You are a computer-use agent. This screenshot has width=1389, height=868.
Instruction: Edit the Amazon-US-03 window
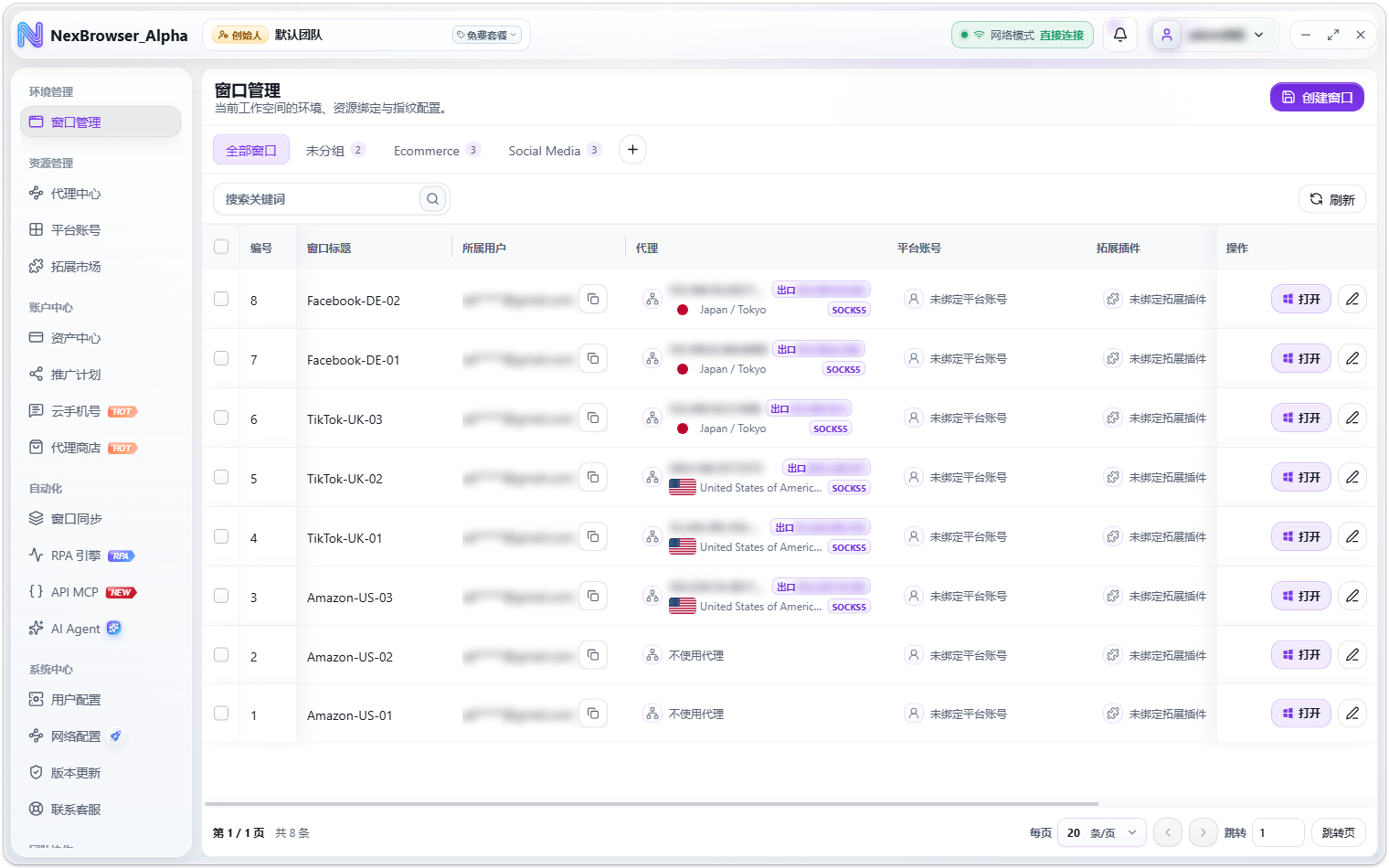click(x=1352, y=596)
